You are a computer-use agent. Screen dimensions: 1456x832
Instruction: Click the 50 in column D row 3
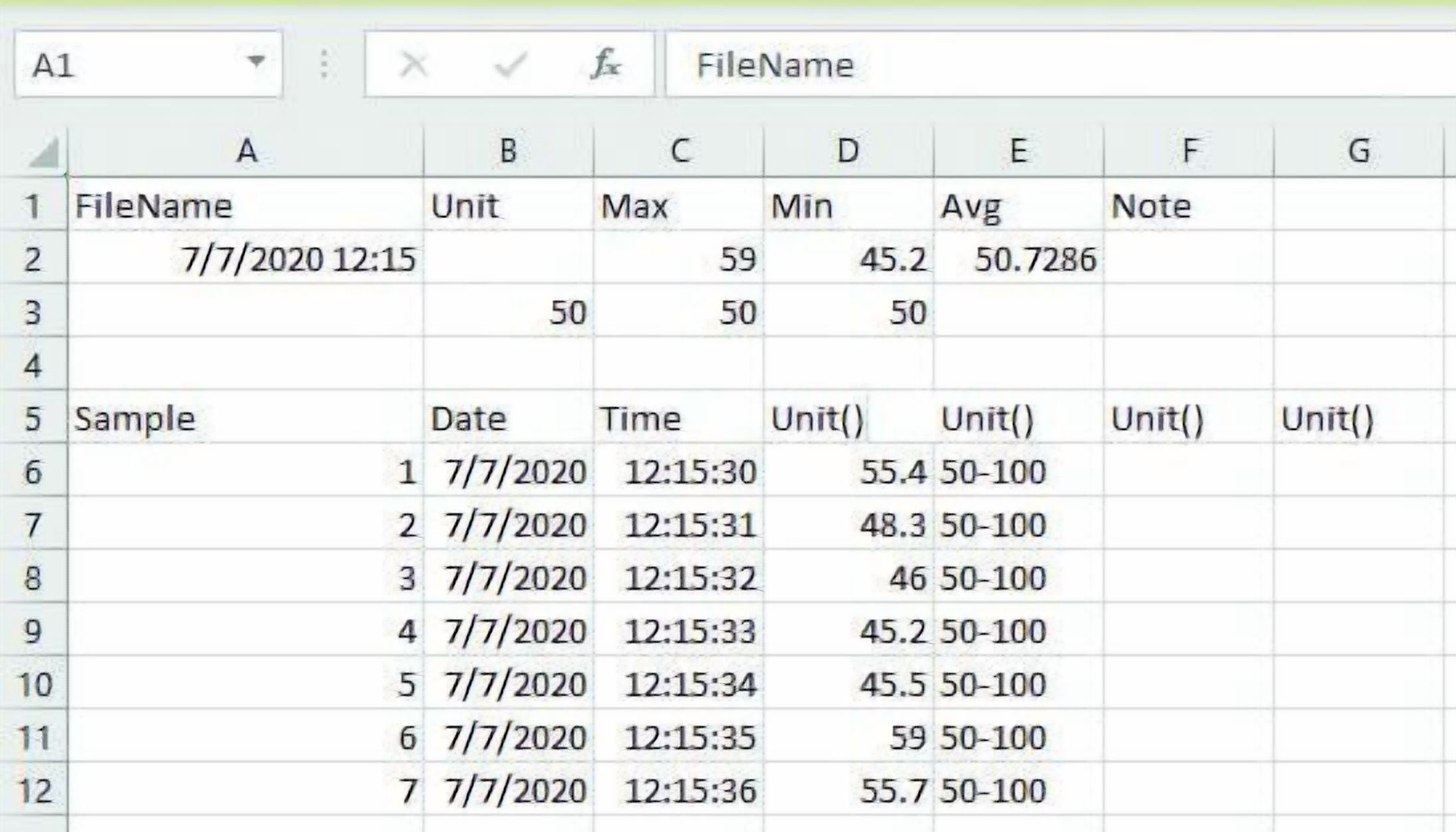click(x=848, y=311)
